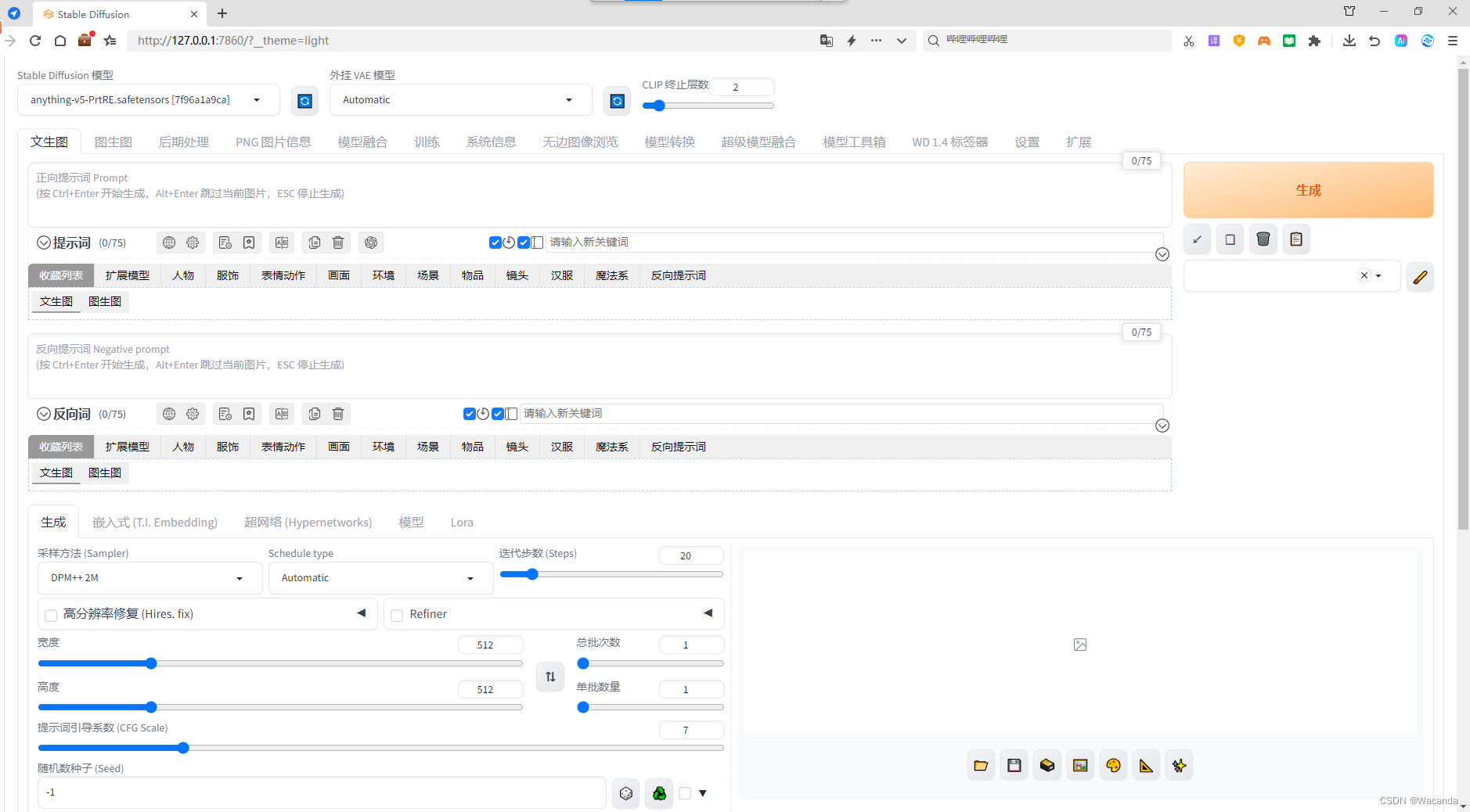This screenshot has width=1470, height=812.
Task: Expand the Hires. fix section arrow
Action: [x=362, y=613]
